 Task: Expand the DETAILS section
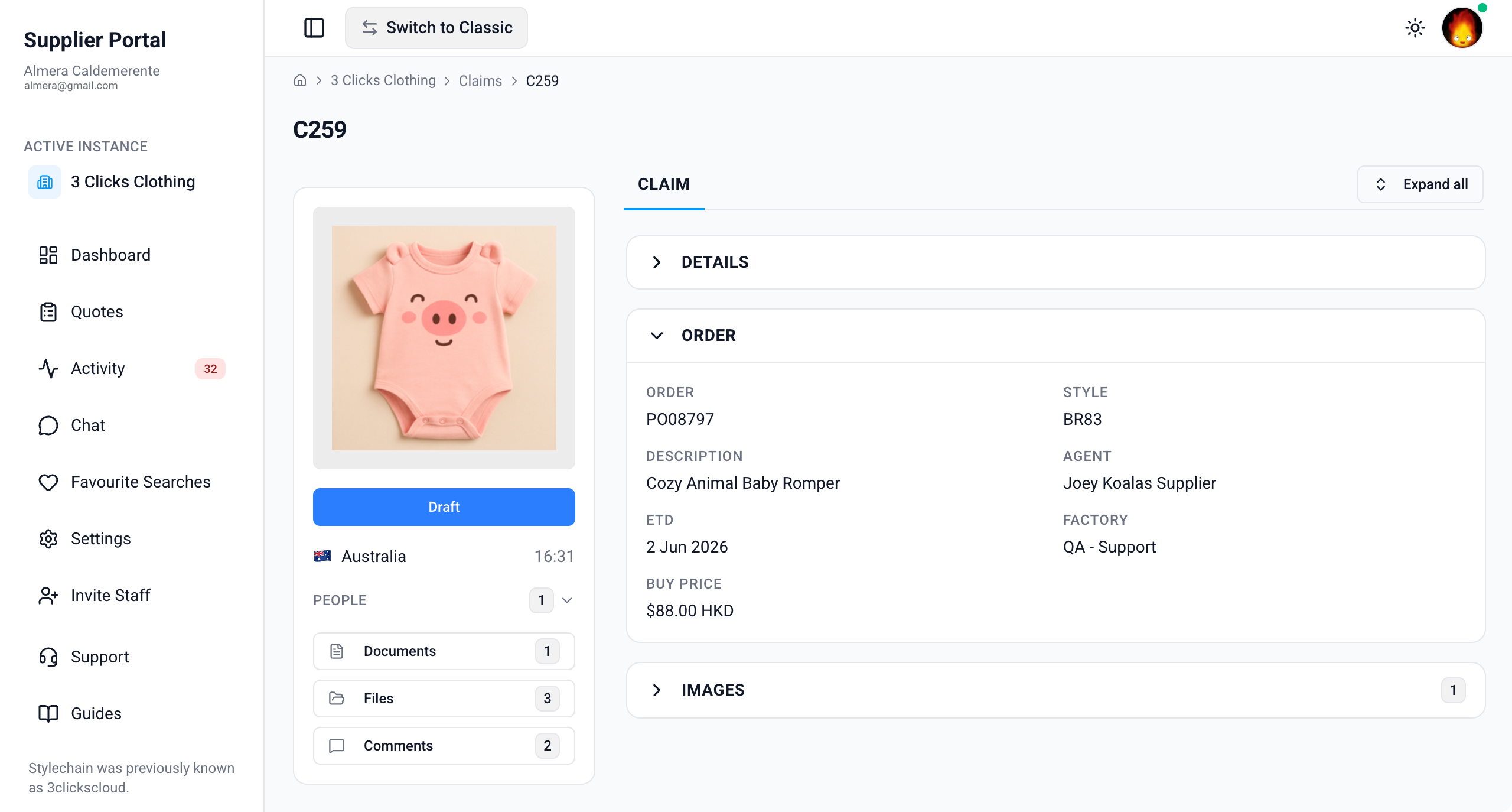click(x=1055, y=262)
